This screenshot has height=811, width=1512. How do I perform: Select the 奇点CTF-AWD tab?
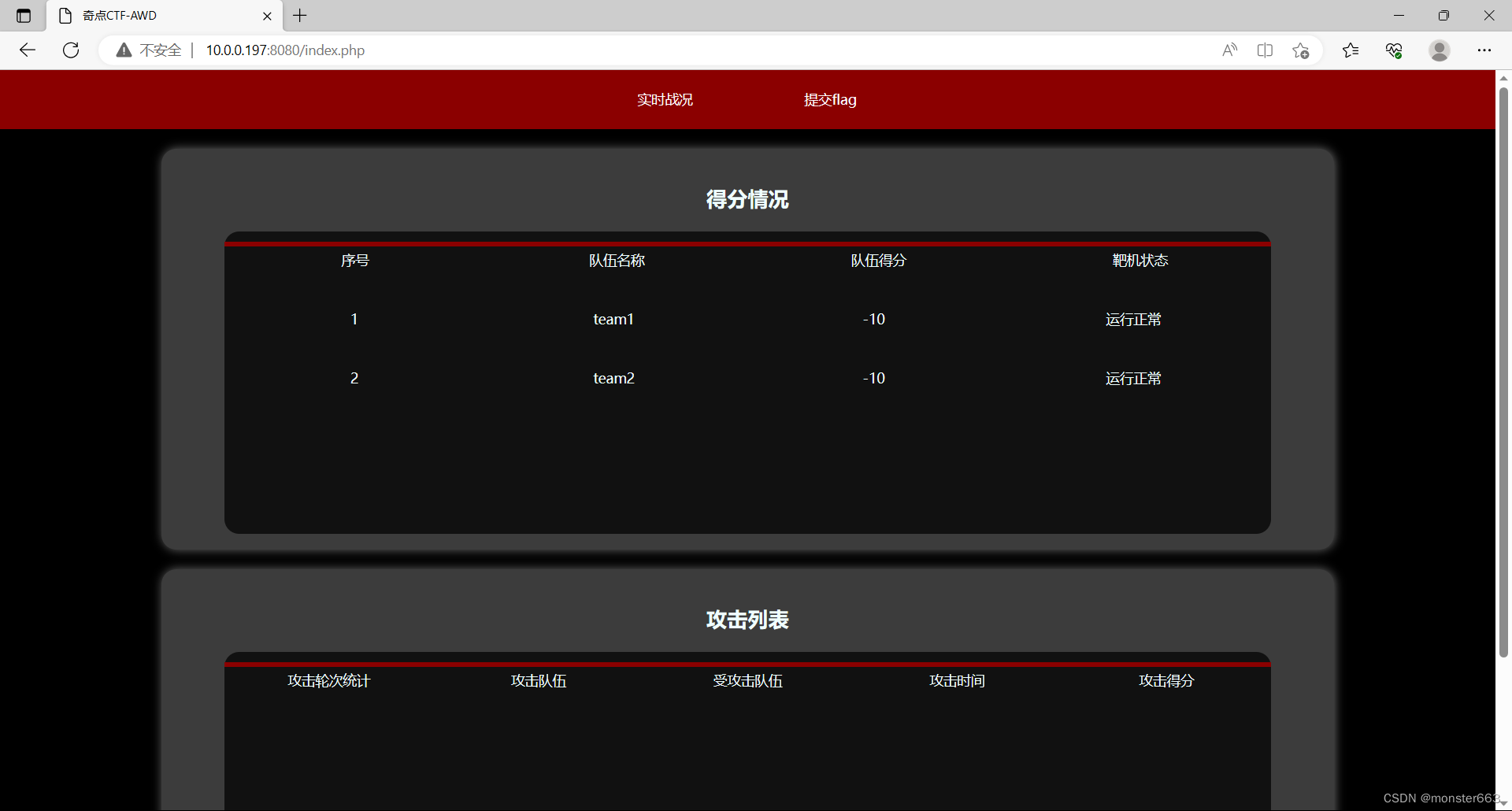(165, 16)
